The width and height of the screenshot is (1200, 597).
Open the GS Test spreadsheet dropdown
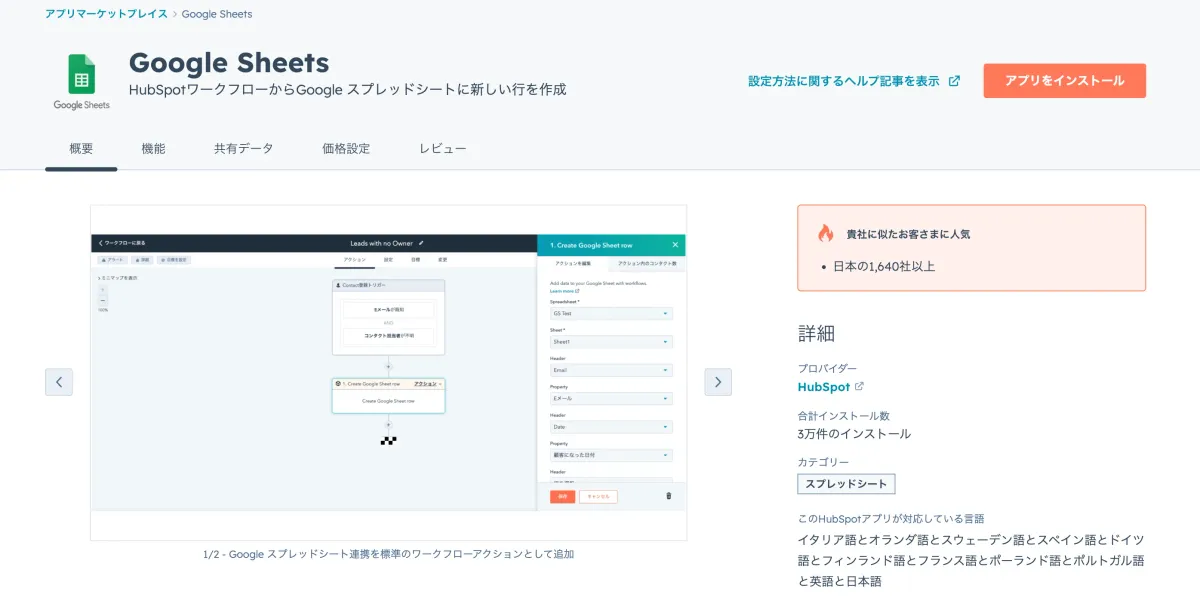(x=611, y=315)
